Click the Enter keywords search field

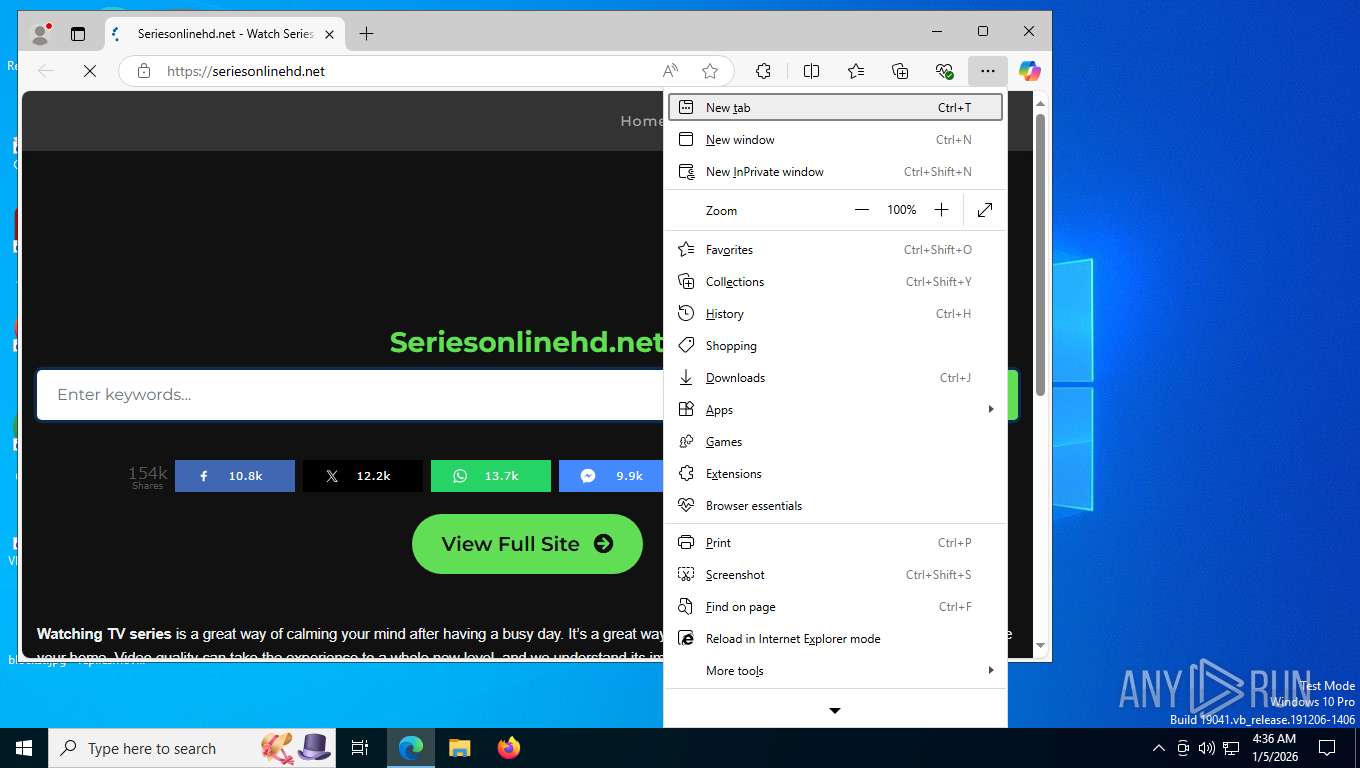(x=350, y=395)
